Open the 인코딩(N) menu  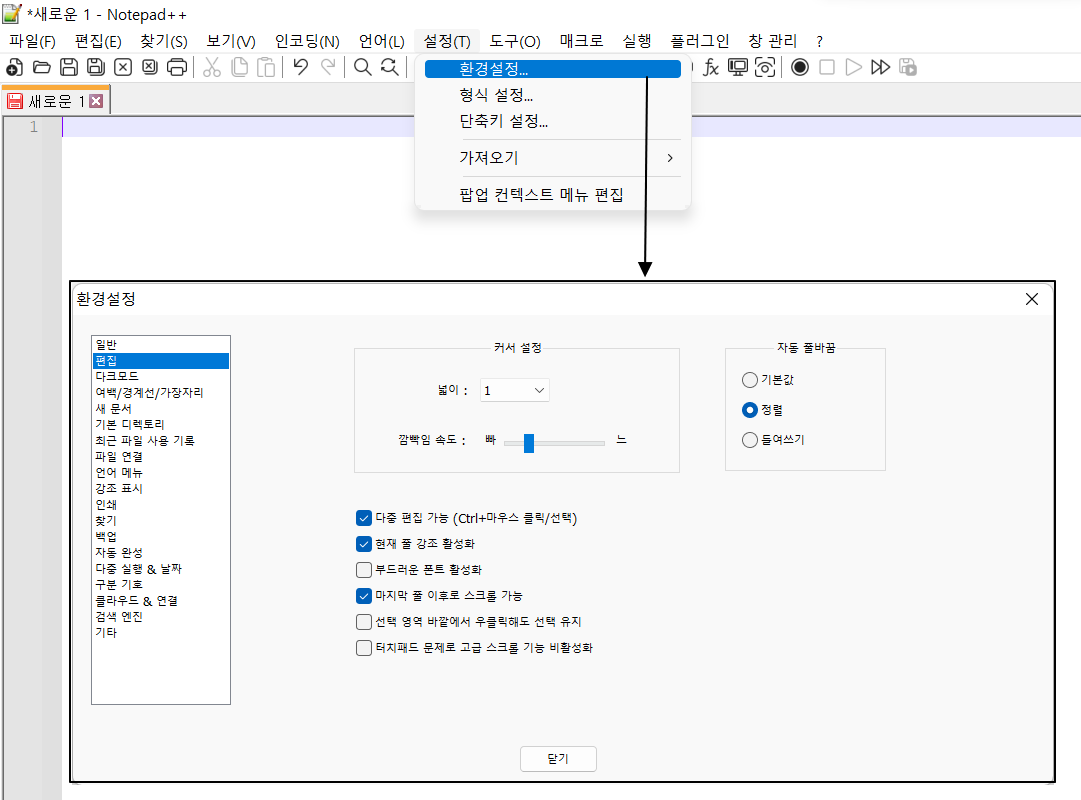click(x=307, y=41)
